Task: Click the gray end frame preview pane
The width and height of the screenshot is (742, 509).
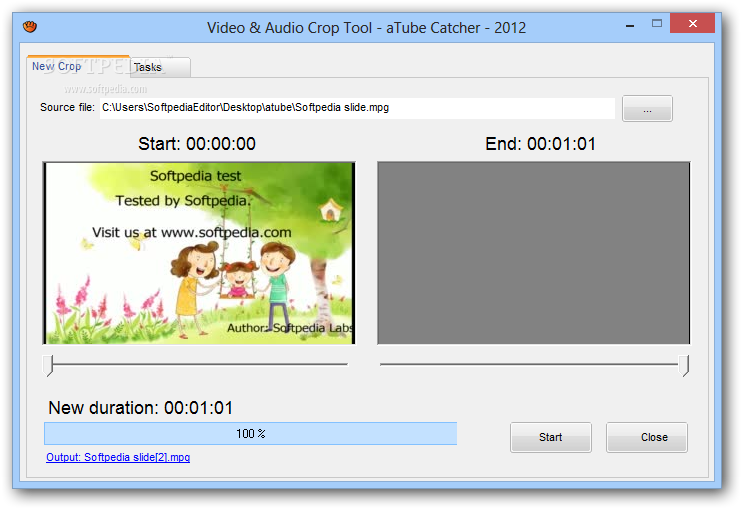Action: (533, 253)
